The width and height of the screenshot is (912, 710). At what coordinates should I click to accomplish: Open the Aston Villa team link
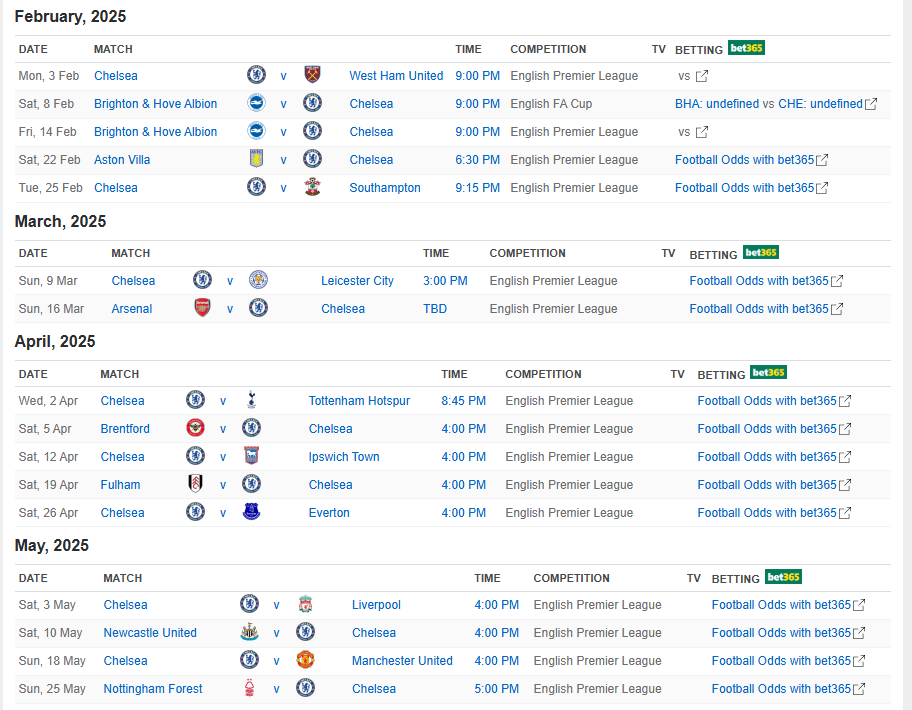[x=122, y=160]
